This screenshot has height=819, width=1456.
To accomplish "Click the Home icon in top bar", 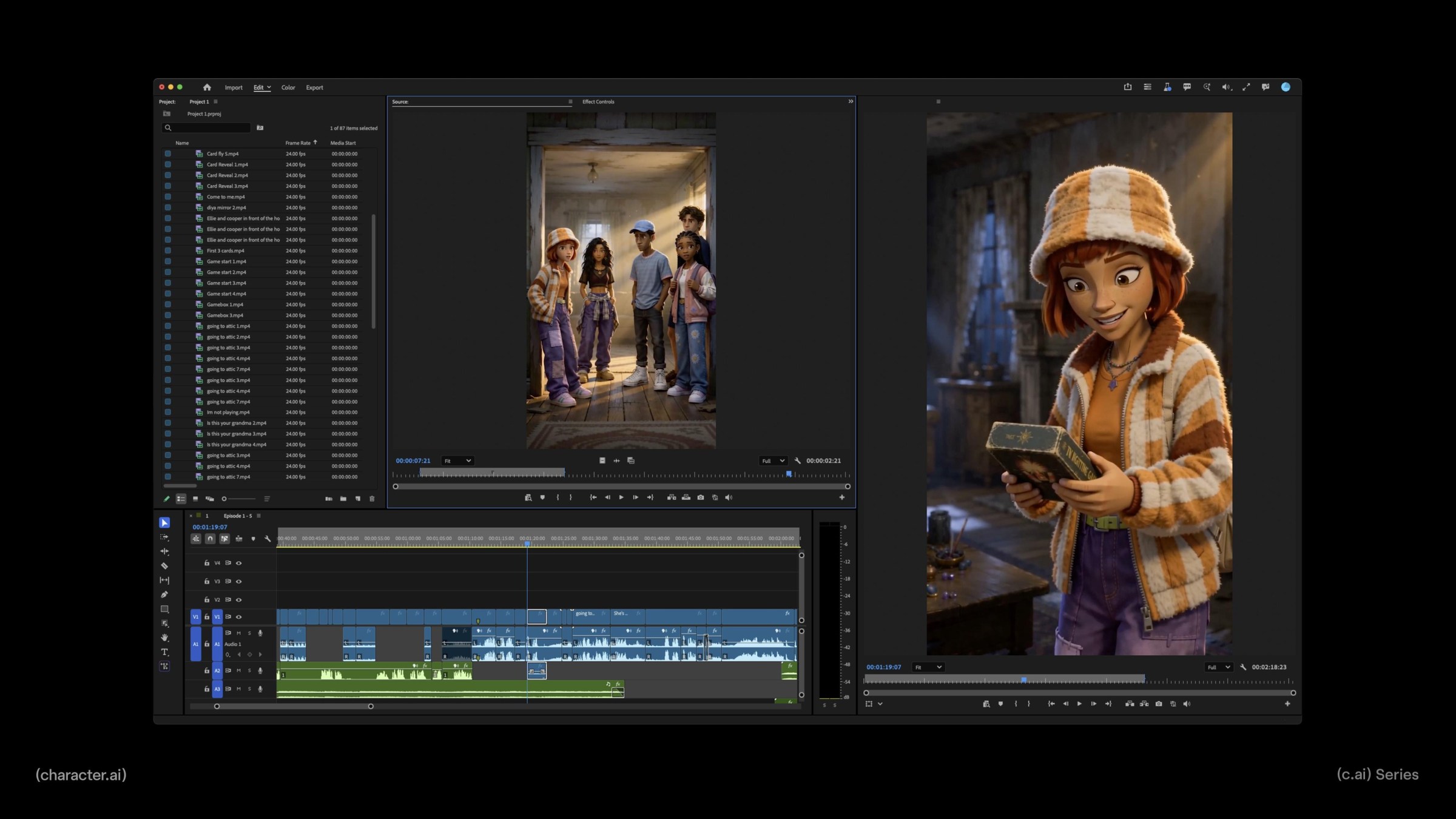I will click(207, 87).
